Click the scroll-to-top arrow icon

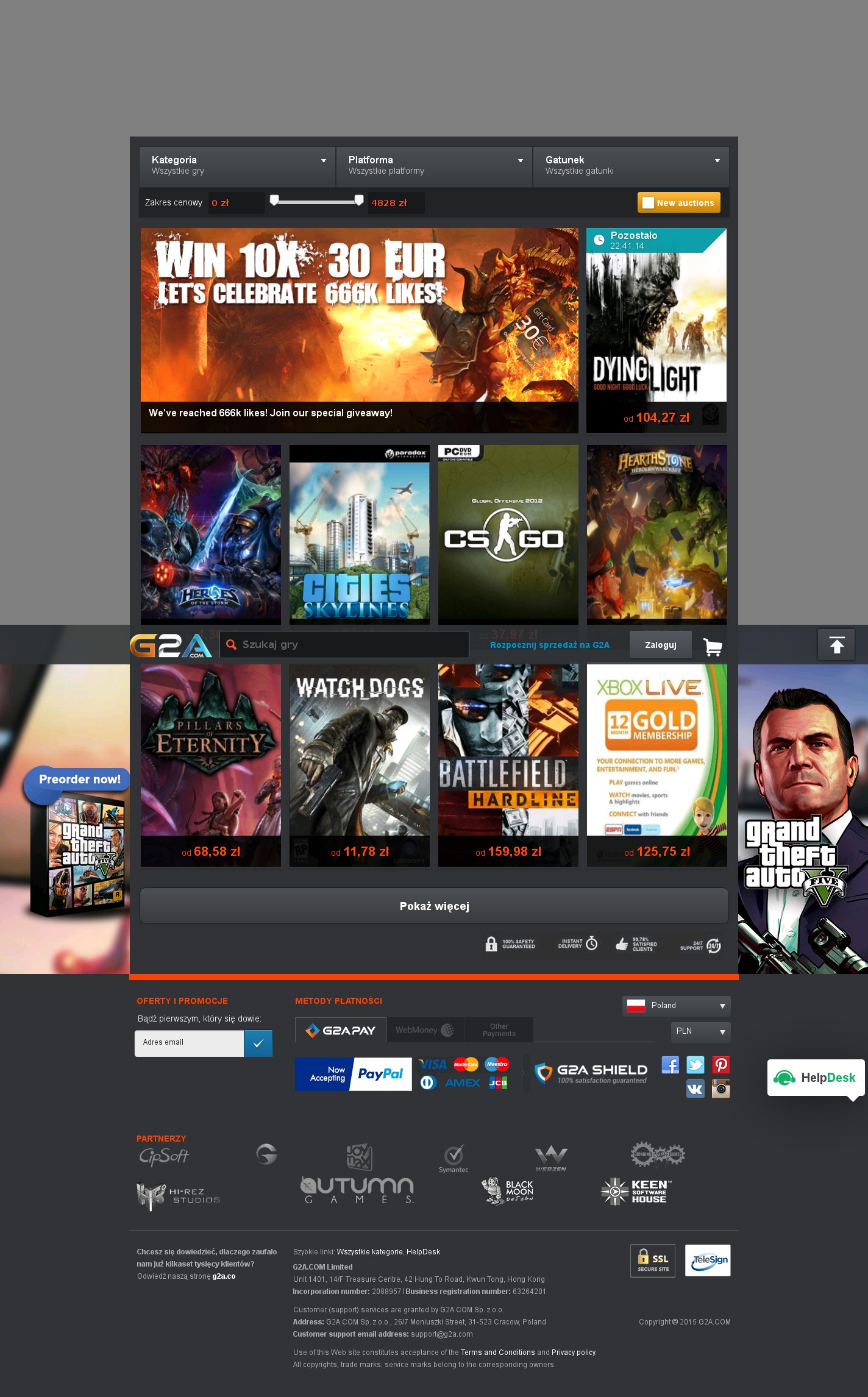tap(836, 645)
